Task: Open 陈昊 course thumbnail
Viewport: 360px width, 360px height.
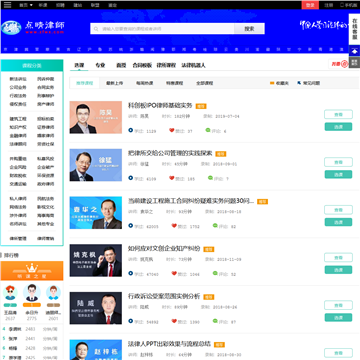Action: [x=96, y=117]
